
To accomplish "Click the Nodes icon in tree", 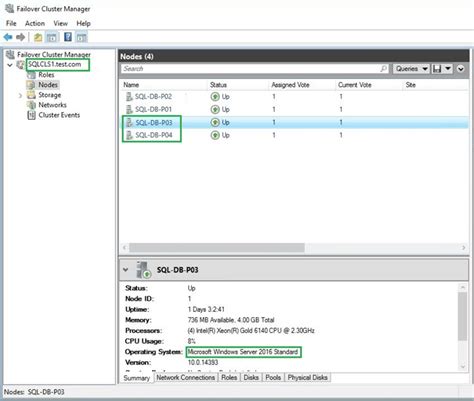I will pos(31,85).
